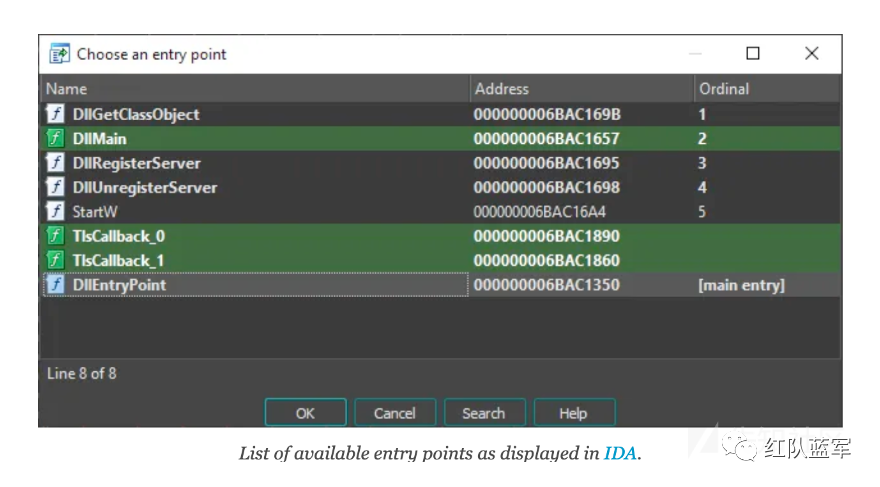This screenshot has height=487, width=880.
Task: Sort by the Address column header
Action: pos(582,89)
